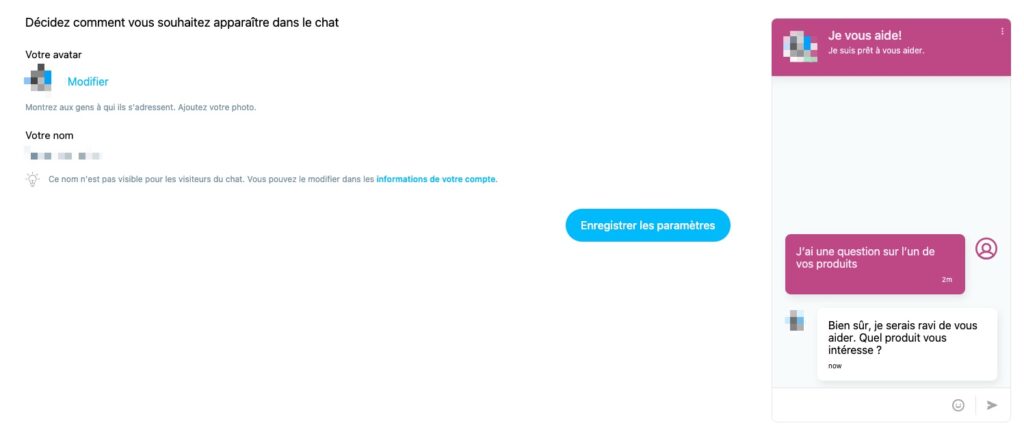The width and height of the screenshot is (1024, 432).
Task: Click the visitor profile circle icon
Action: pos(986,249)
